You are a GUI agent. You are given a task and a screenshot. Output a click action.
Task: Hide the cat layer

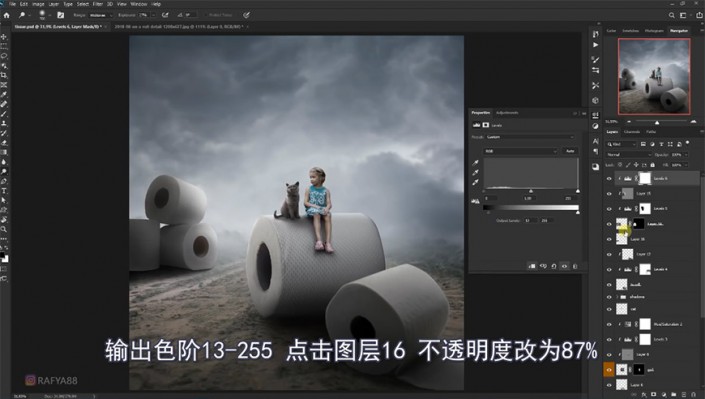609,309
